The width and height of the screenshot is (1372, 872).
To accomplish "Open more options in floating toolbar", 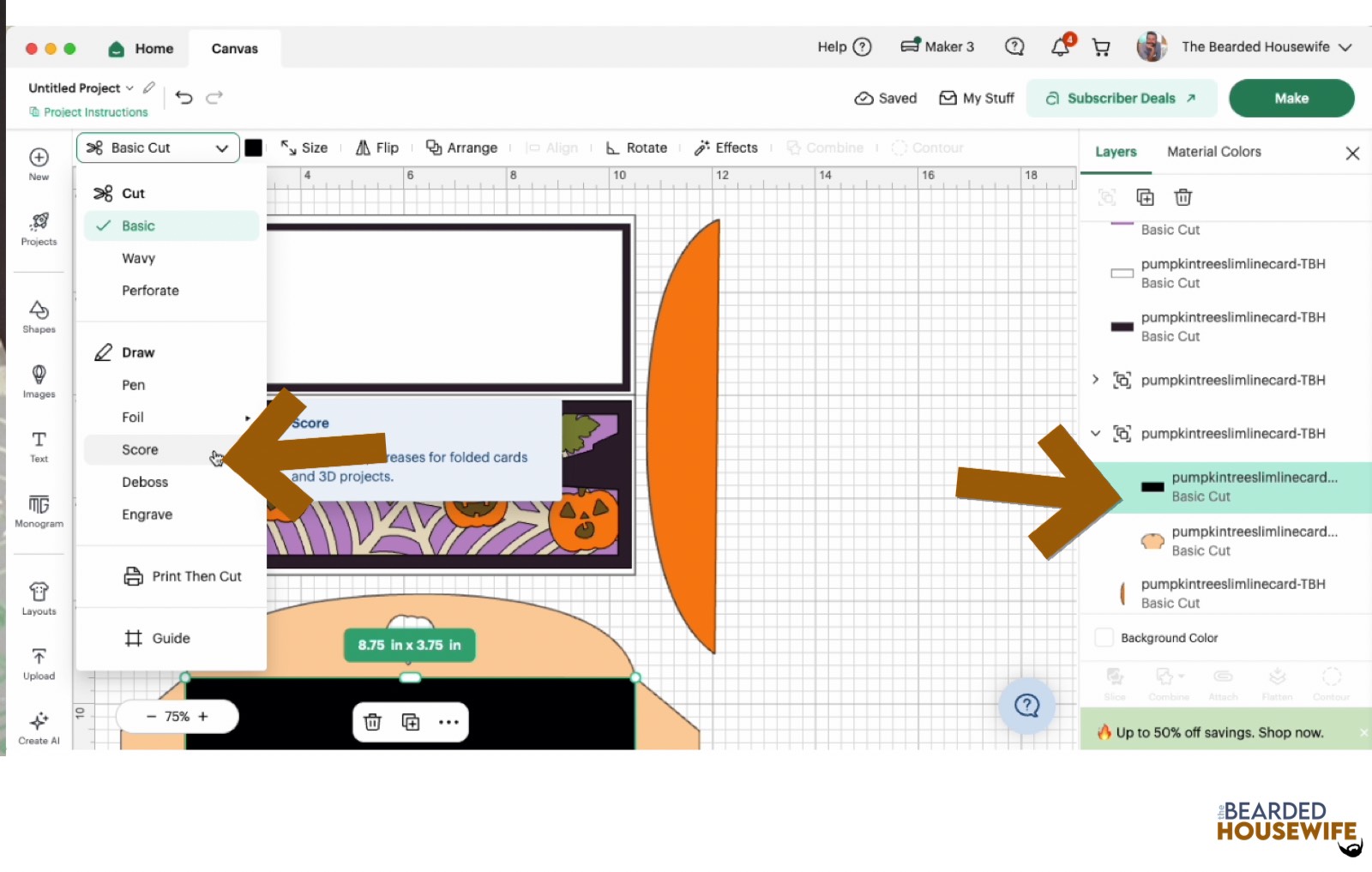I will click(448, 722).
